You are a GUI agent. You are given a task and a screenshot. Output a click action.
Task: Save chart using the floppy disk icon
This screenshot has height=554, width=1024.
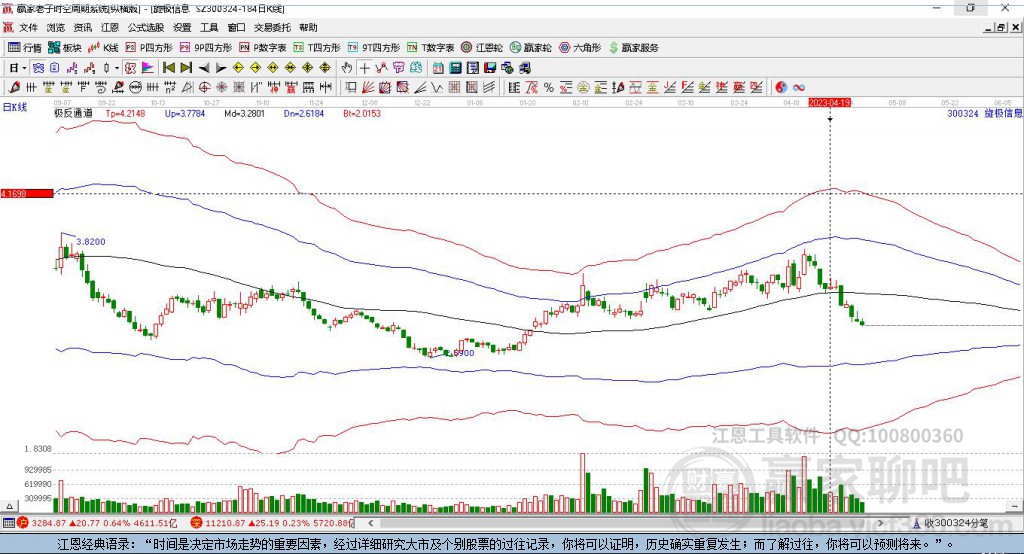(490, 68)
